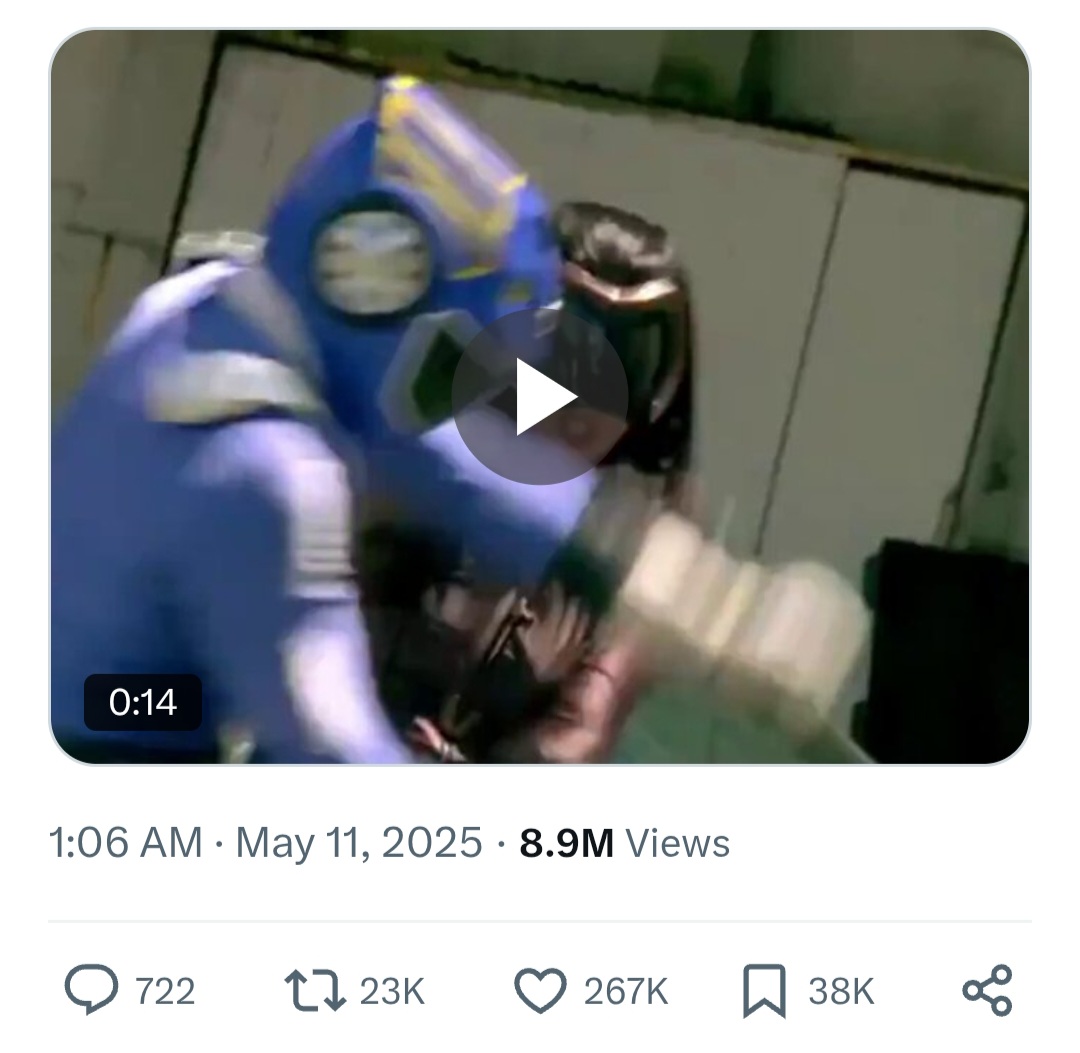Repost the tweet using the retweet arrows icon
The height and width of the screenshot is (1053, 1080).
click(315, 990)
